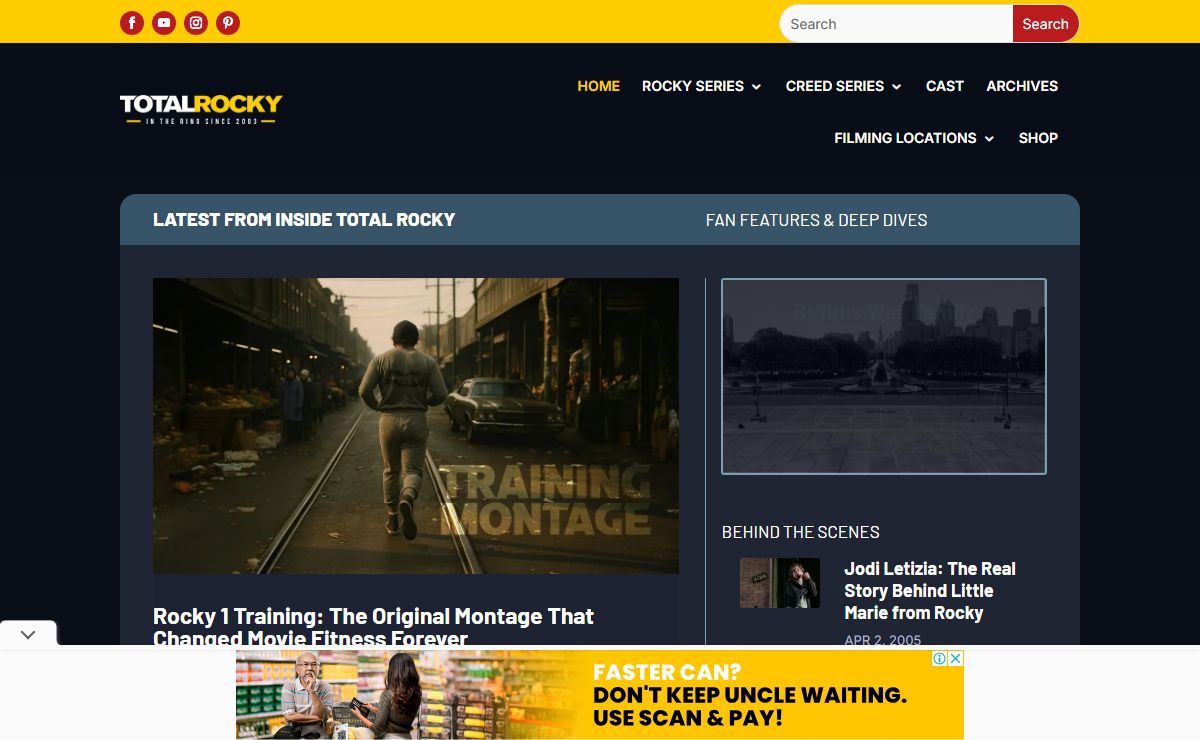The width and height of the screenshot is (1200, 740).
Task: Open the ARCHIVES menu item
Action: click(1022, 86)
